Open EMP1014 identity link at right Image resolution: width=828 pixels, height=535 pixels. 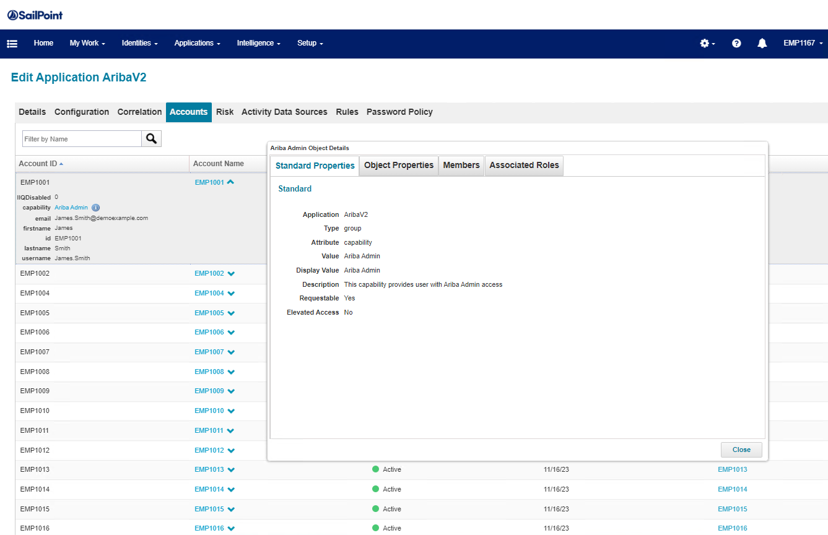(x=732, y=490)
